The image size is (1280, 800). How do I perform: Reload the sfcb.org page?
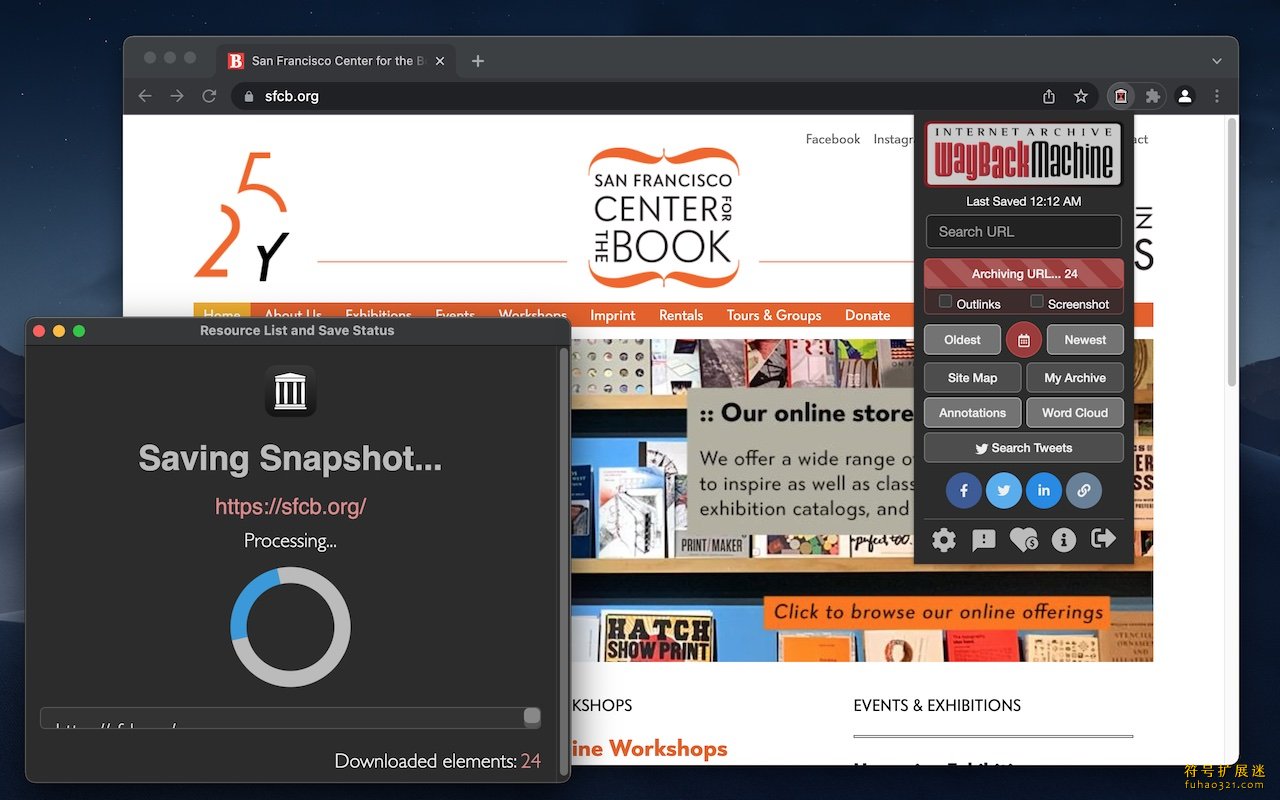209,96
